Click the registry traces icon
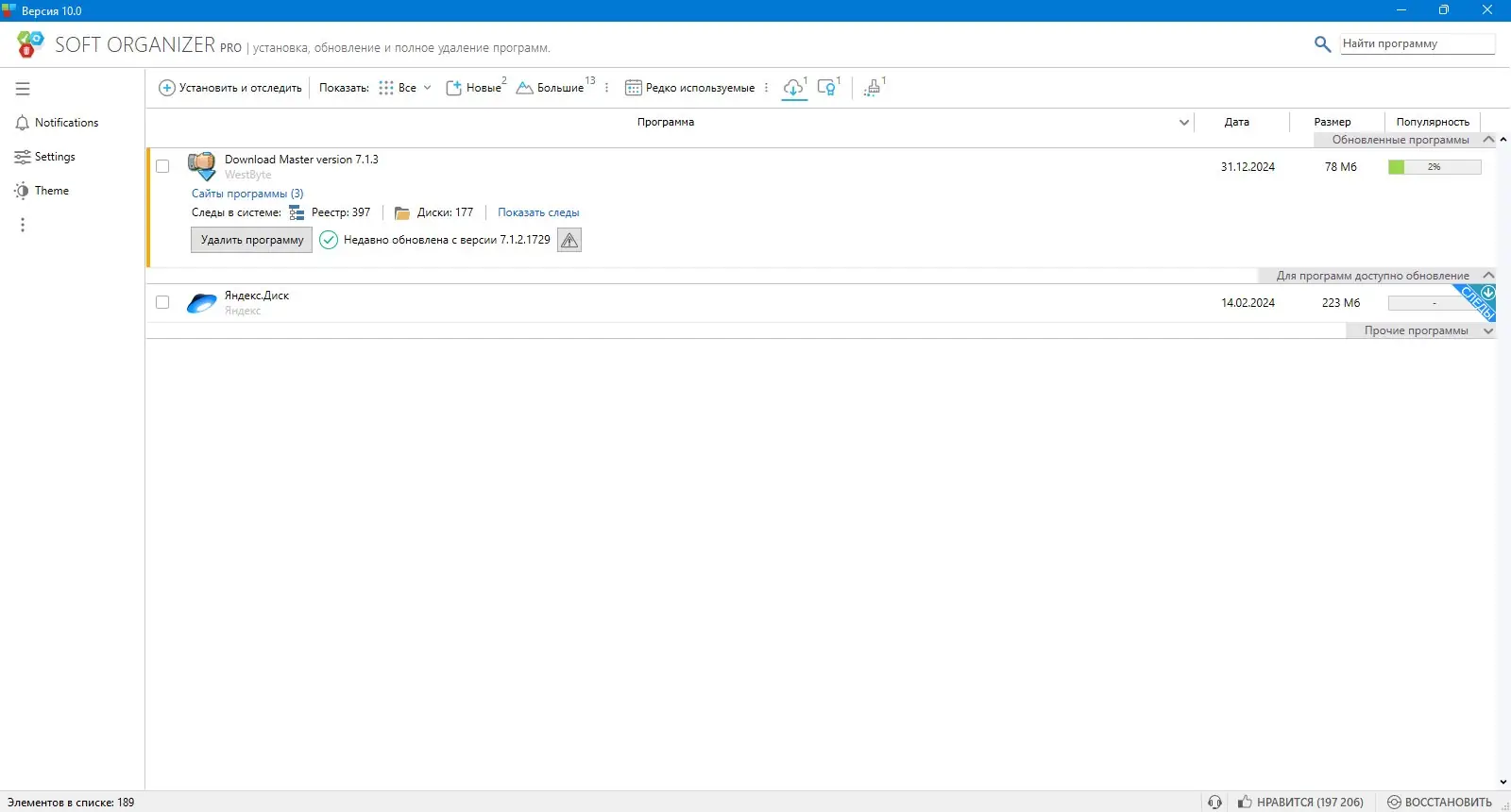The width and height of the screenshot is (1511, 812). click(x=297, y=212)
